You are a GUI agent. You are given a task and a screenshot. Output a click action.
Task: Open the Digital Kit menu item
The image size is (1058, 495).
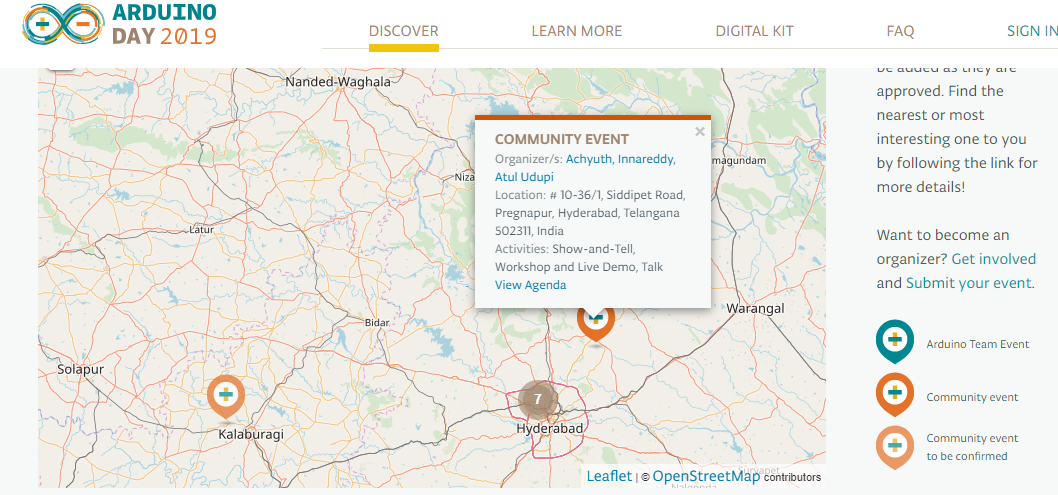tap(754, 31)
